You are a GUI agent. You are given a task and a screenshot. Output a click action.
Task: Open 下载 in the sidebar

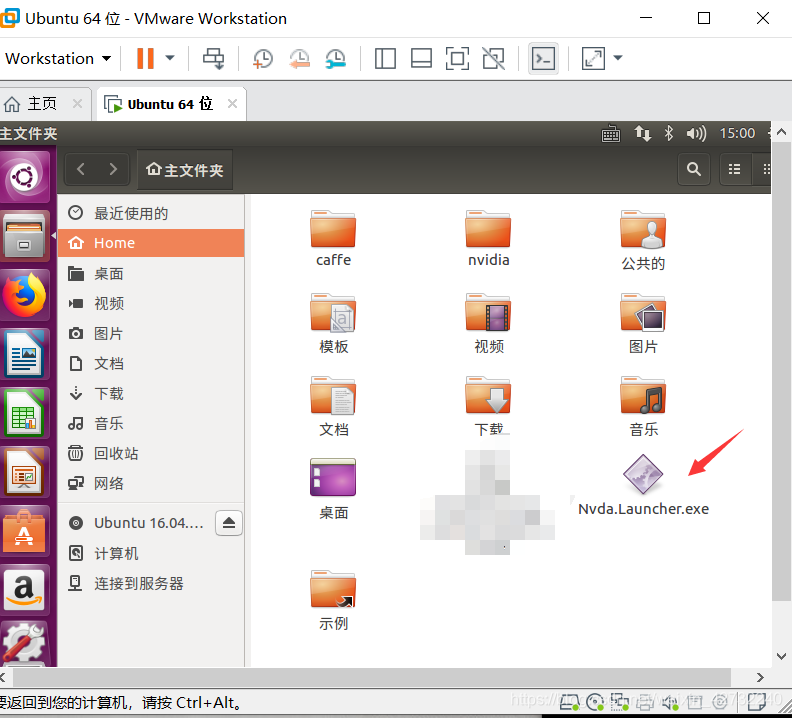point(151,393)
